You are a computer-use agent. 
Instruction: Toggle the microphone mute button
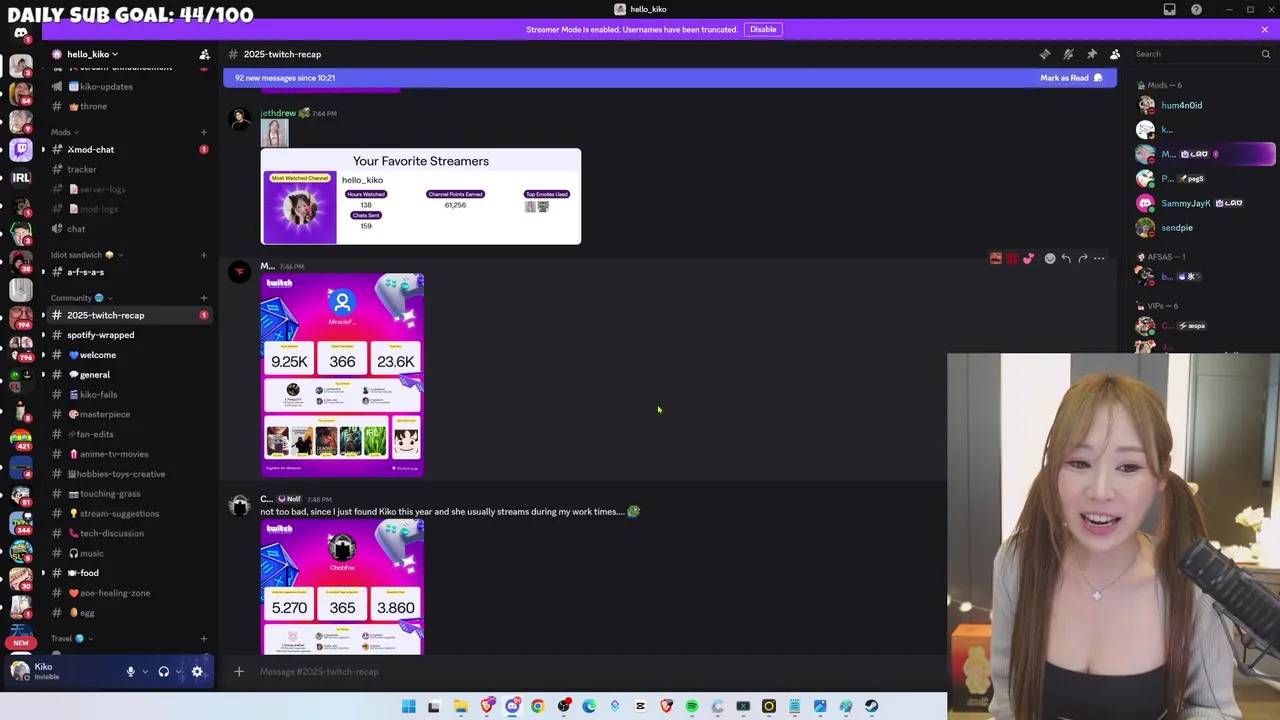point(130,672)
